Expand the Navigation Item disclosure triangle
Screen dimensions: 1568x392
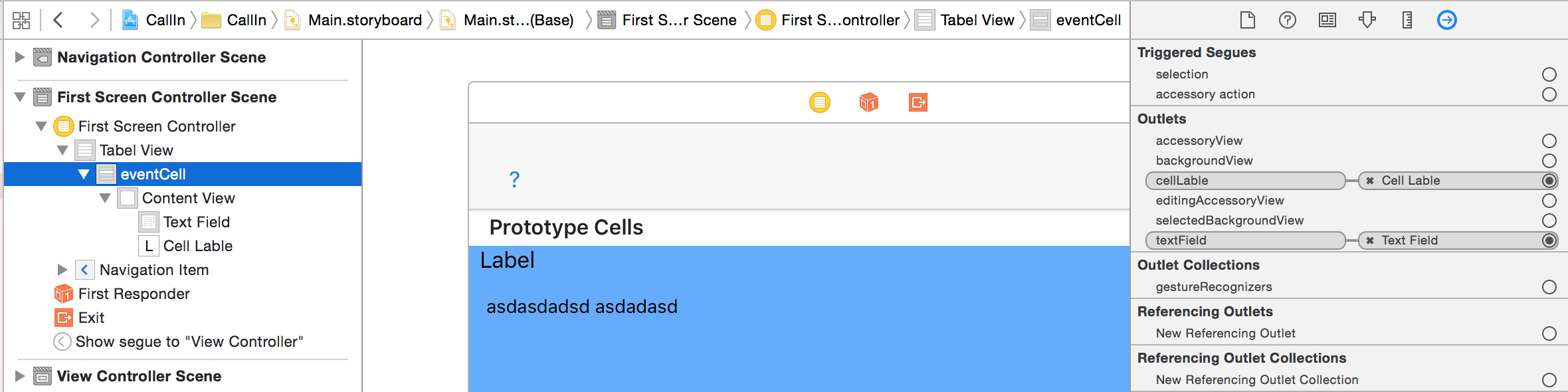tap(62, 270)
